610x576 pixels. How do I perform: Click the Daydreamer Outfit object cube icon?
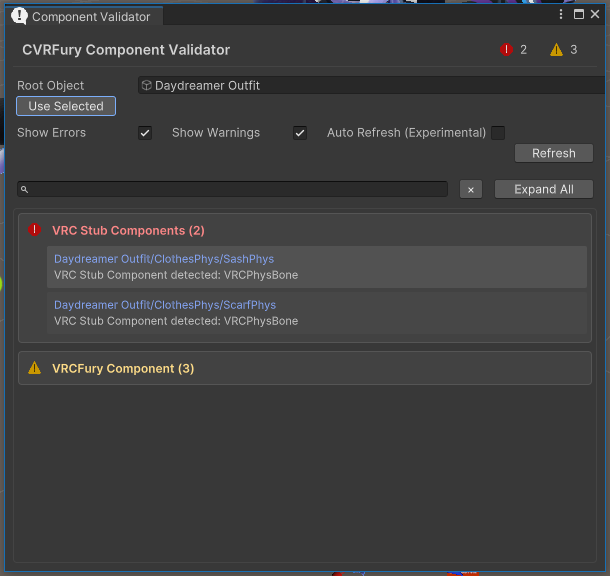[x=146, y=85]
